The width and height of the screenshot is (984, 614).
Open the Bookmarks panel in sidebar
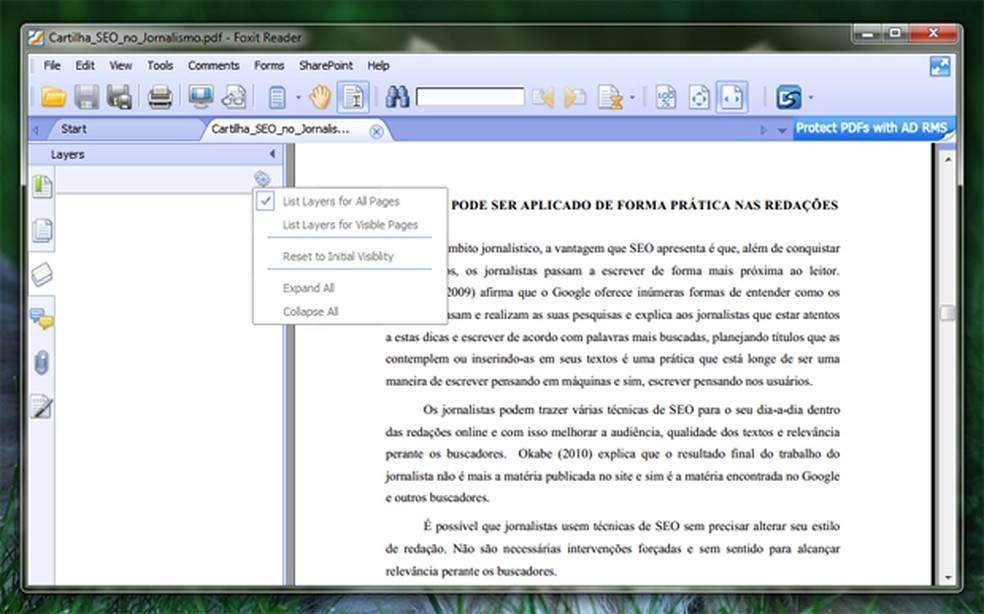coord(41,186)
